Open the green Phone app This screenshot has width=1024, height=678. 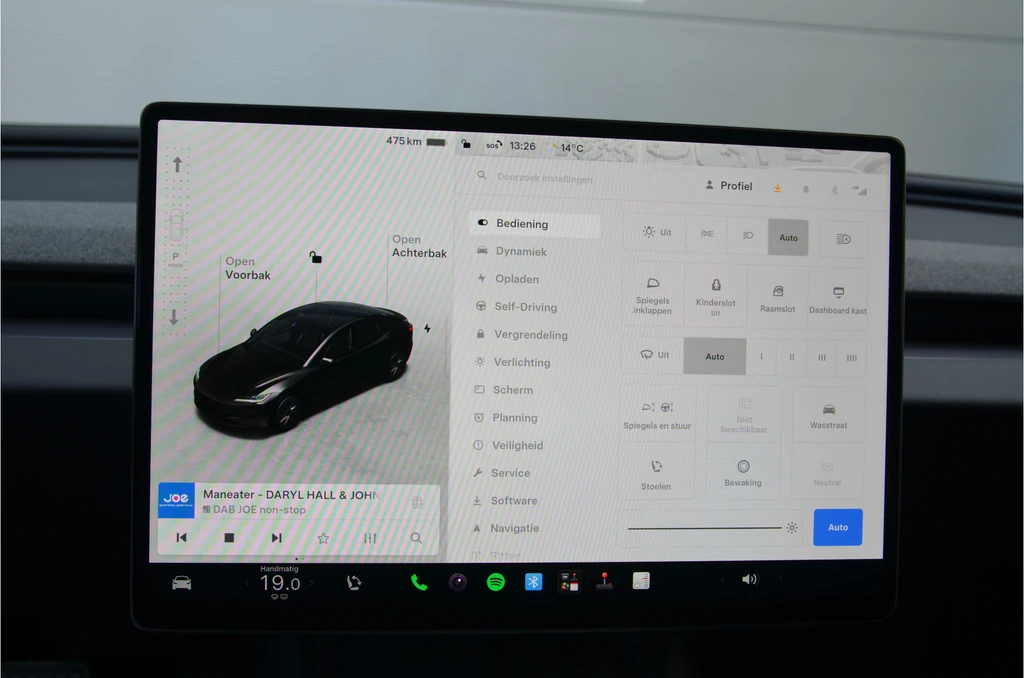coord(419,582)
